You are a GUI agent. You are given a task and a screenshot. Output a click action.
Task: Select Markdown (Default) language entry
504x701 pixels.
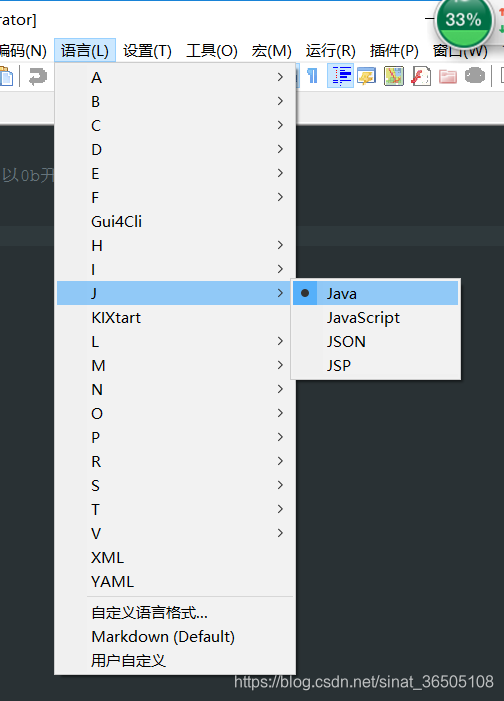[x=175, y=637]
